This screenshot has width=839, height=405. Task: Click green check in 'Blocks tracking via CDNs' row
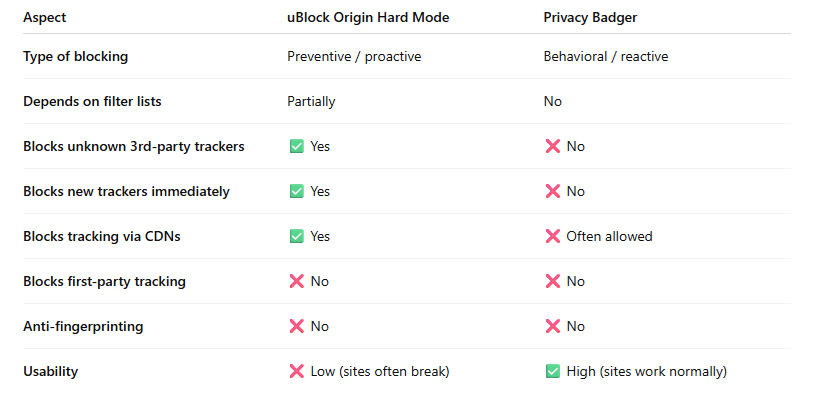pyautogui.click(x=296, y=236)
